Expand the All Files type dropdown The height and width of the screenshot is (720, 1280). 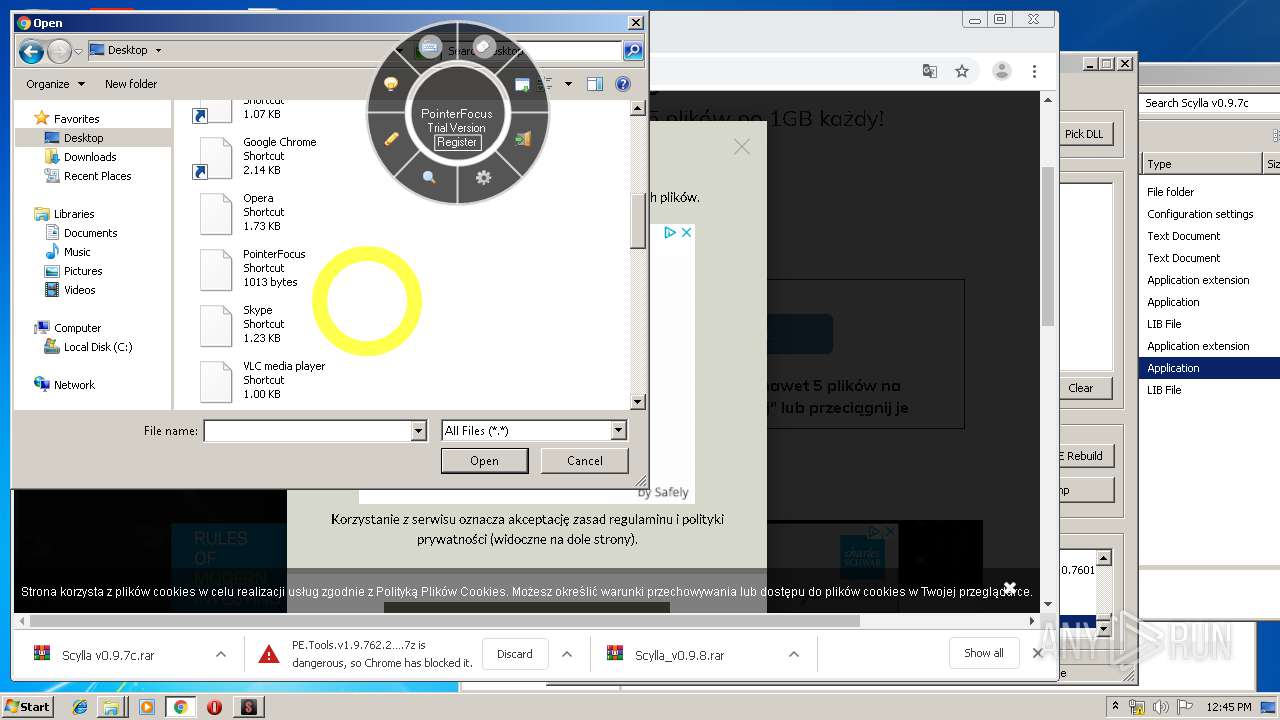tap(618, 431)
